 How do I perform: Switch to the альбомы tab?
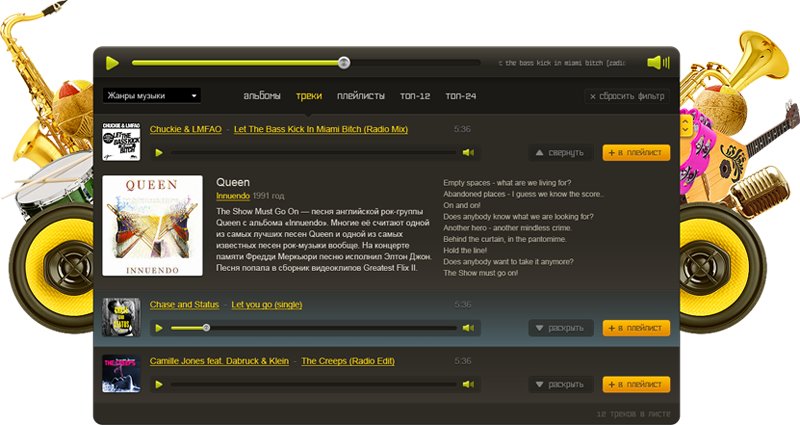click(x=262, y=96)
